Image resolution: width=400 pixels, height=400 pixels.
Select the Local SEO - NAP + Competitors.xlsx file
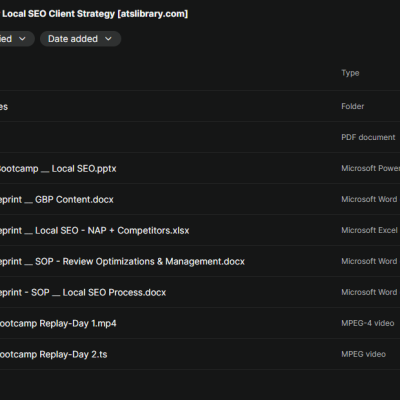(94, 231)
